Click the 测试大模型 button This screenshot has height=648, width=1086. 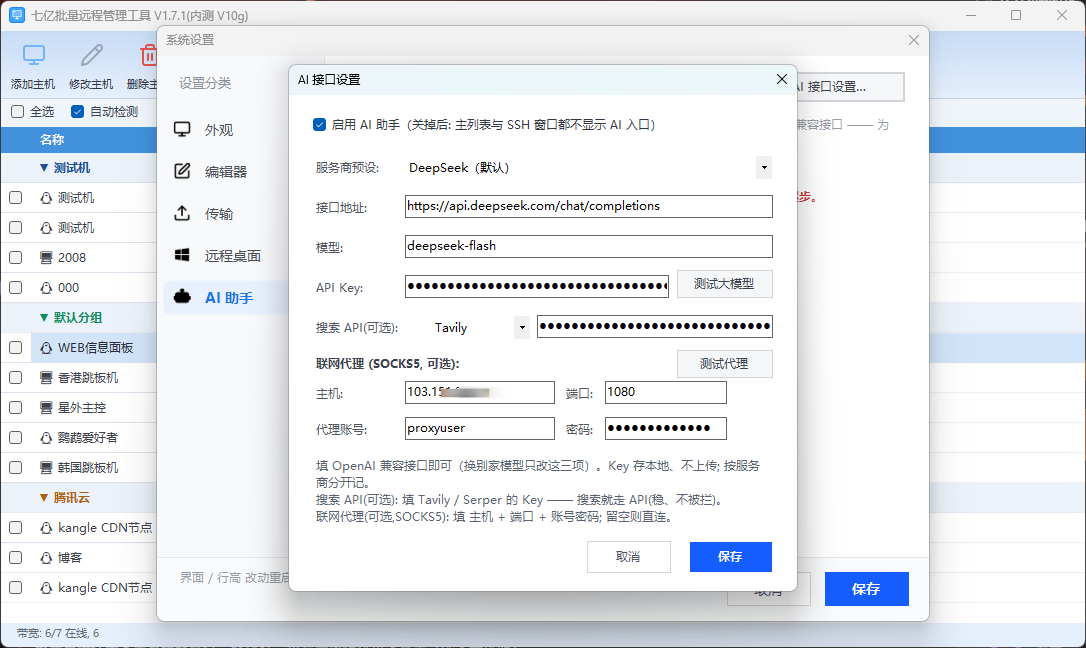[x=724, y=284]
